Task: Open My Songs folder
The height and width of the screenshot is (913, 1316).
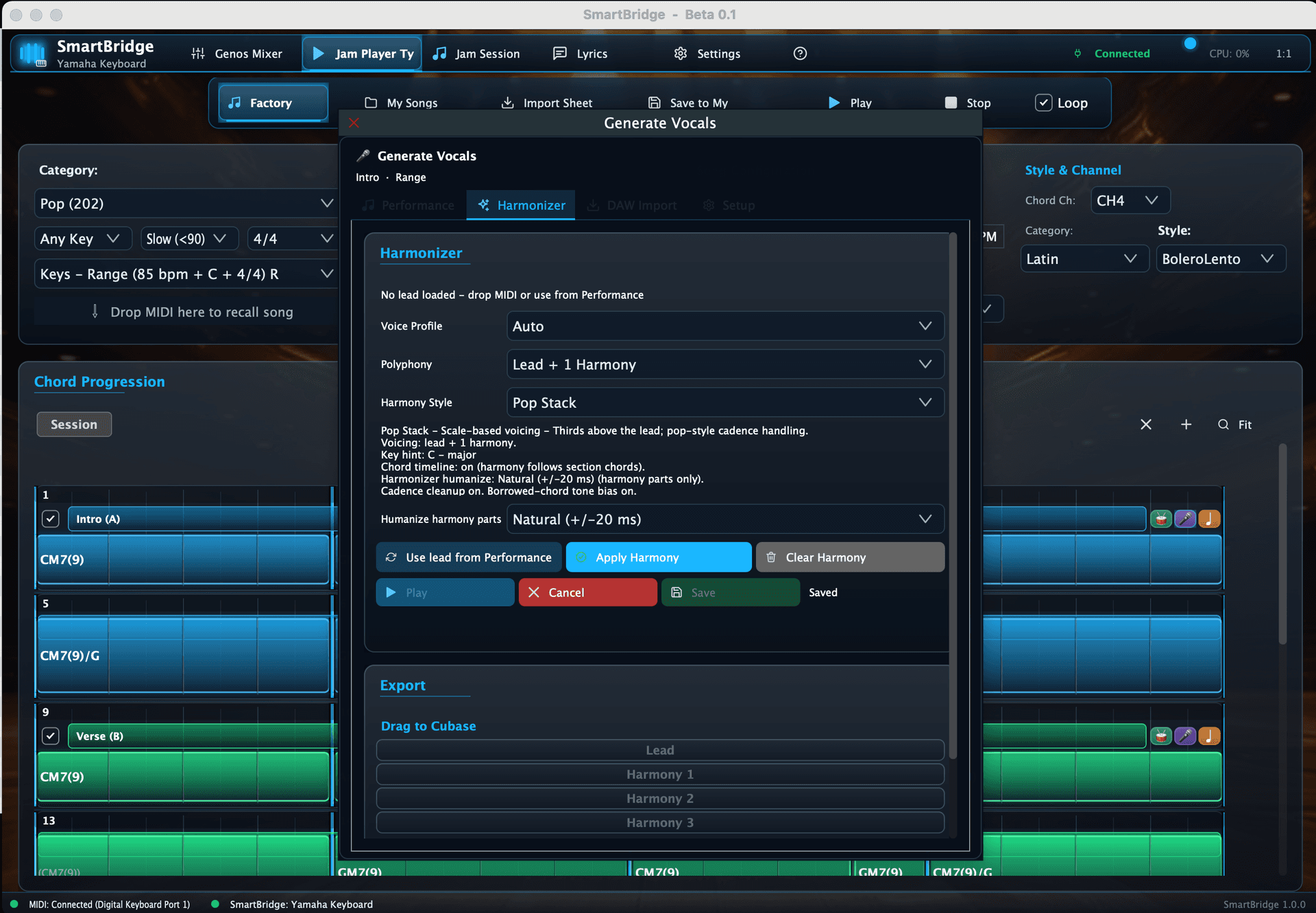Action: (x=402, y=103)
